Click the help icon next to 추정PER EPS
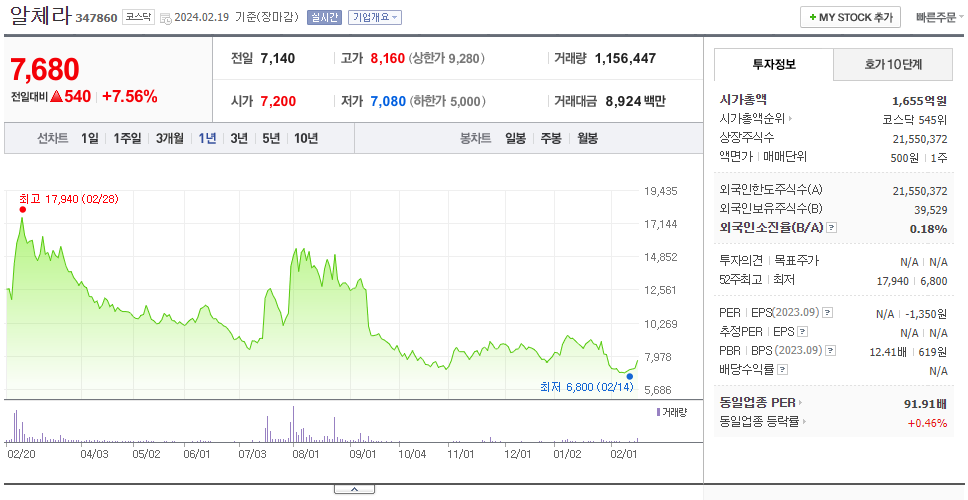Screen dimensions: 968x500 803,332
